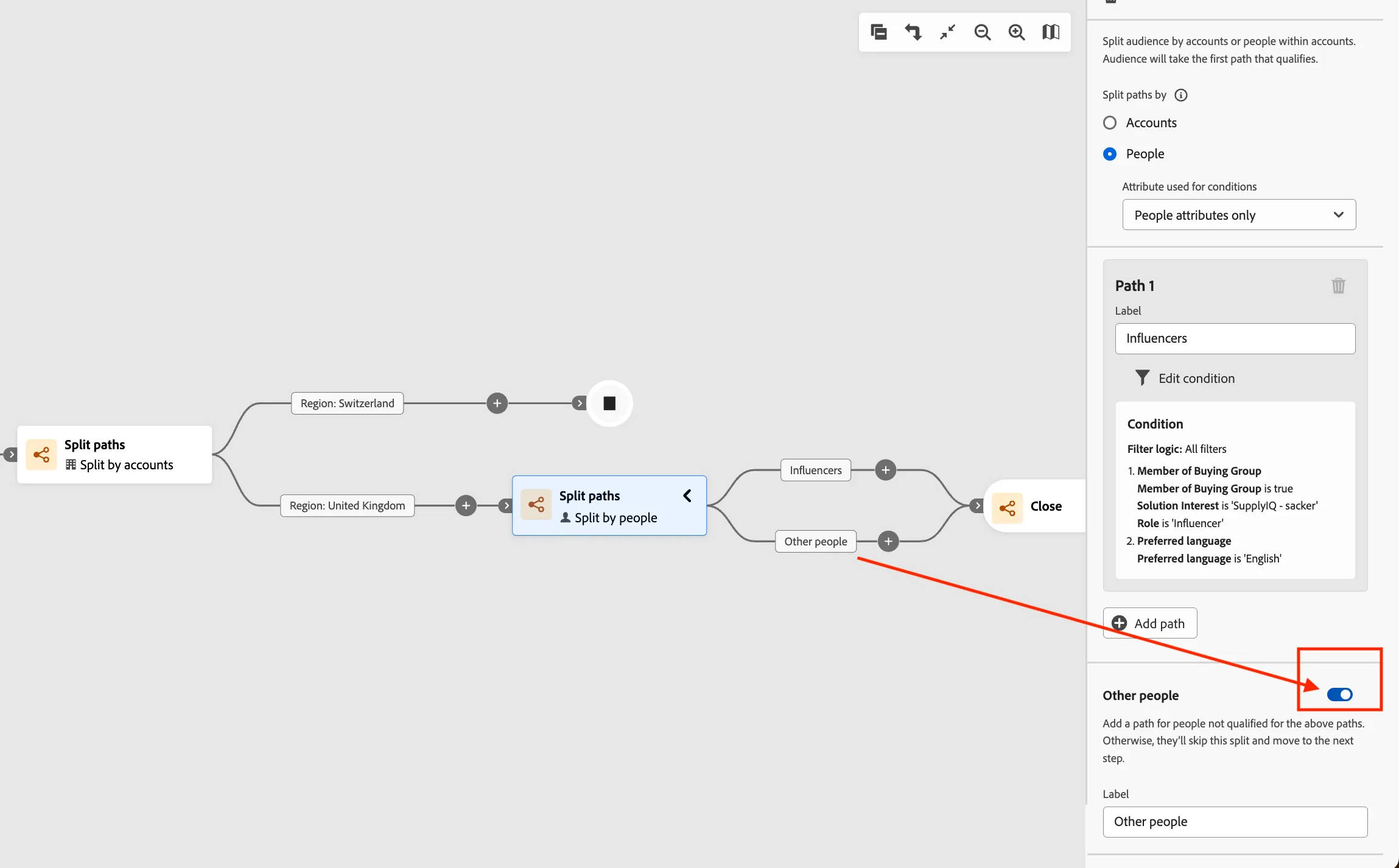Select Other people path label on canvas
The image size is (1399, 868).
coord(815,541)
